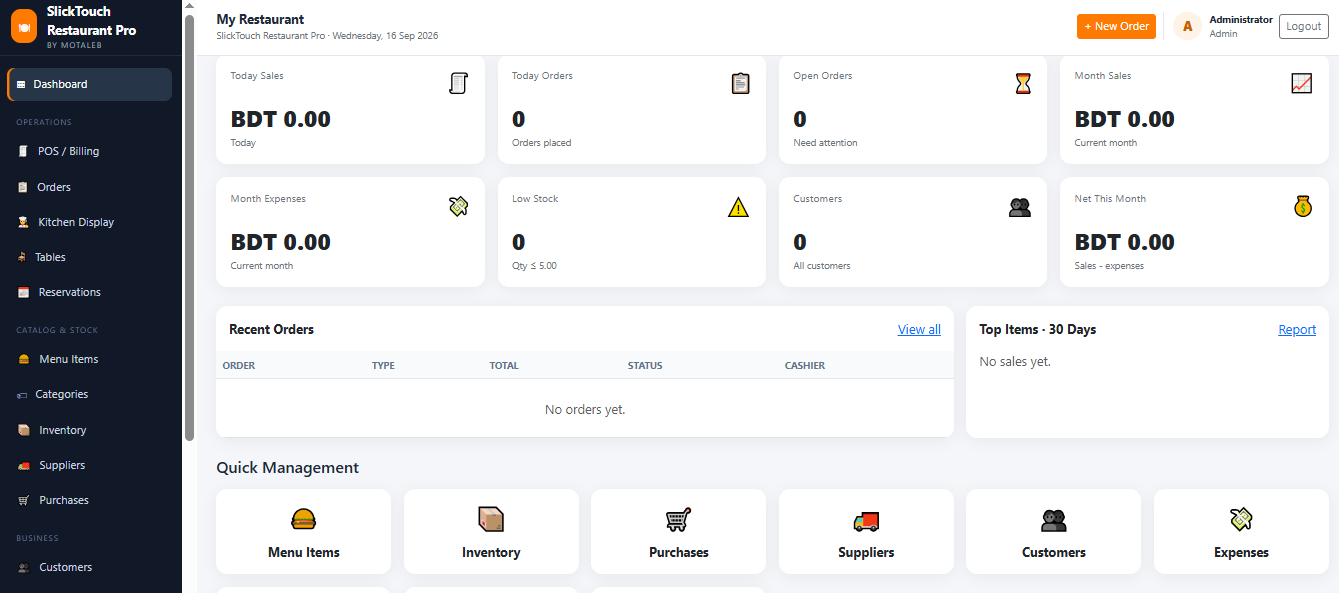Click the 'No sales yet.' text
1339x593 pixels.
(1015, 361)
